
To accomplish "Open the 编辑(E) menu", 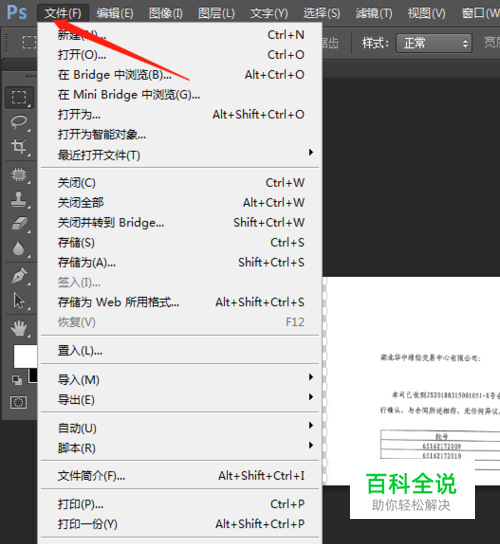I will point(115,13).
